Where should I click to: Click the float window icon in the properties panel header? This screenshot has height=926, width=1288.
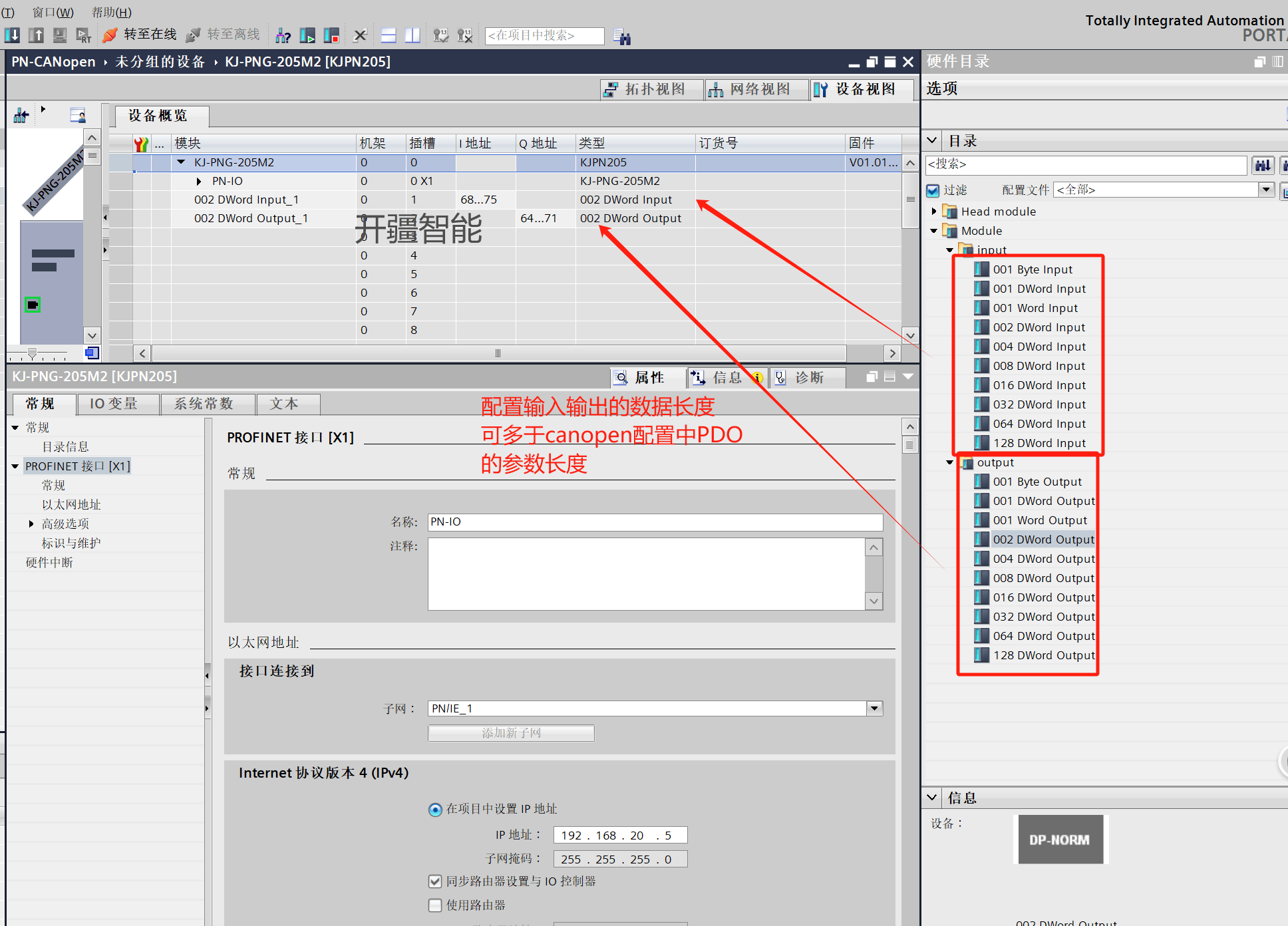[872, 377]
